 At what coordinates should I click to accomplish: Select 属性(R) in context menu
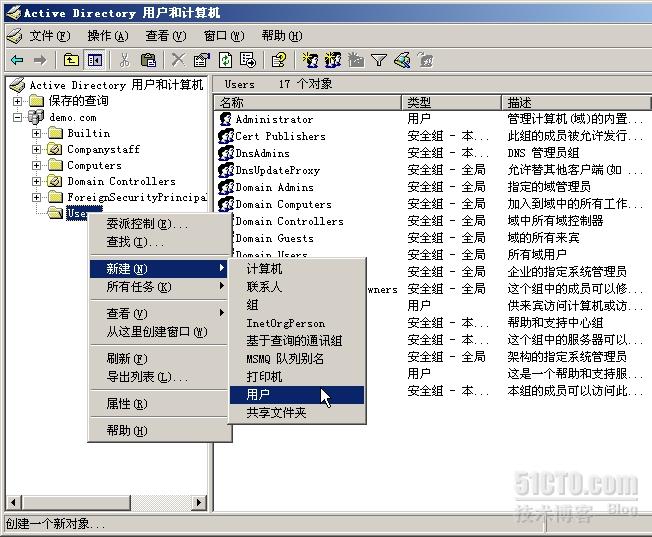[x=159, y=404]
